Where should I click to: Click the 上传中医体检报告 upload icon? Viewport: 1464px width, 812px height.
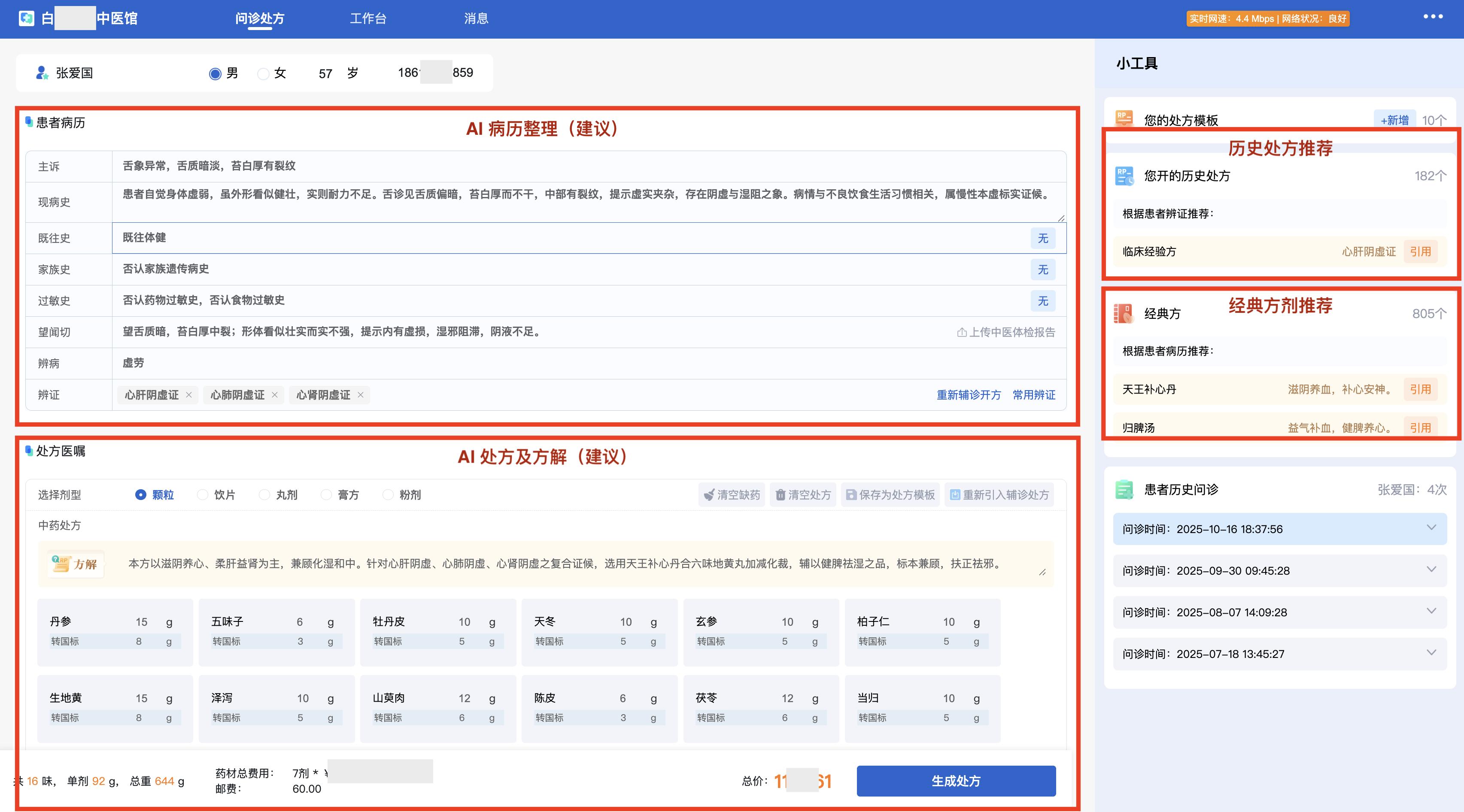click(x=962, y=333)
